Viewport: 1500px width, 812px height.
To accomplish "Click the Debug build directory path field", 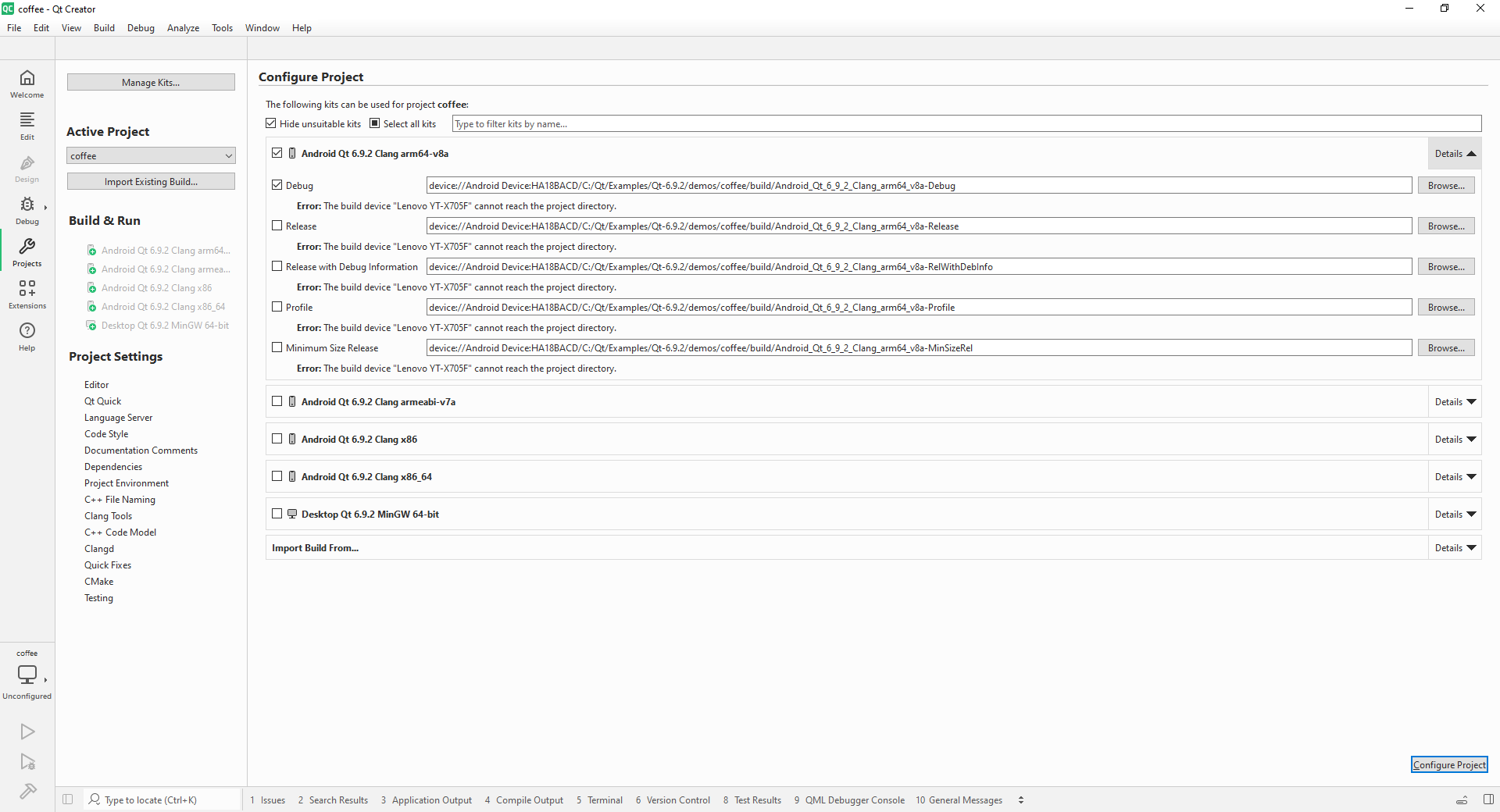I will (x=919, y=186).
